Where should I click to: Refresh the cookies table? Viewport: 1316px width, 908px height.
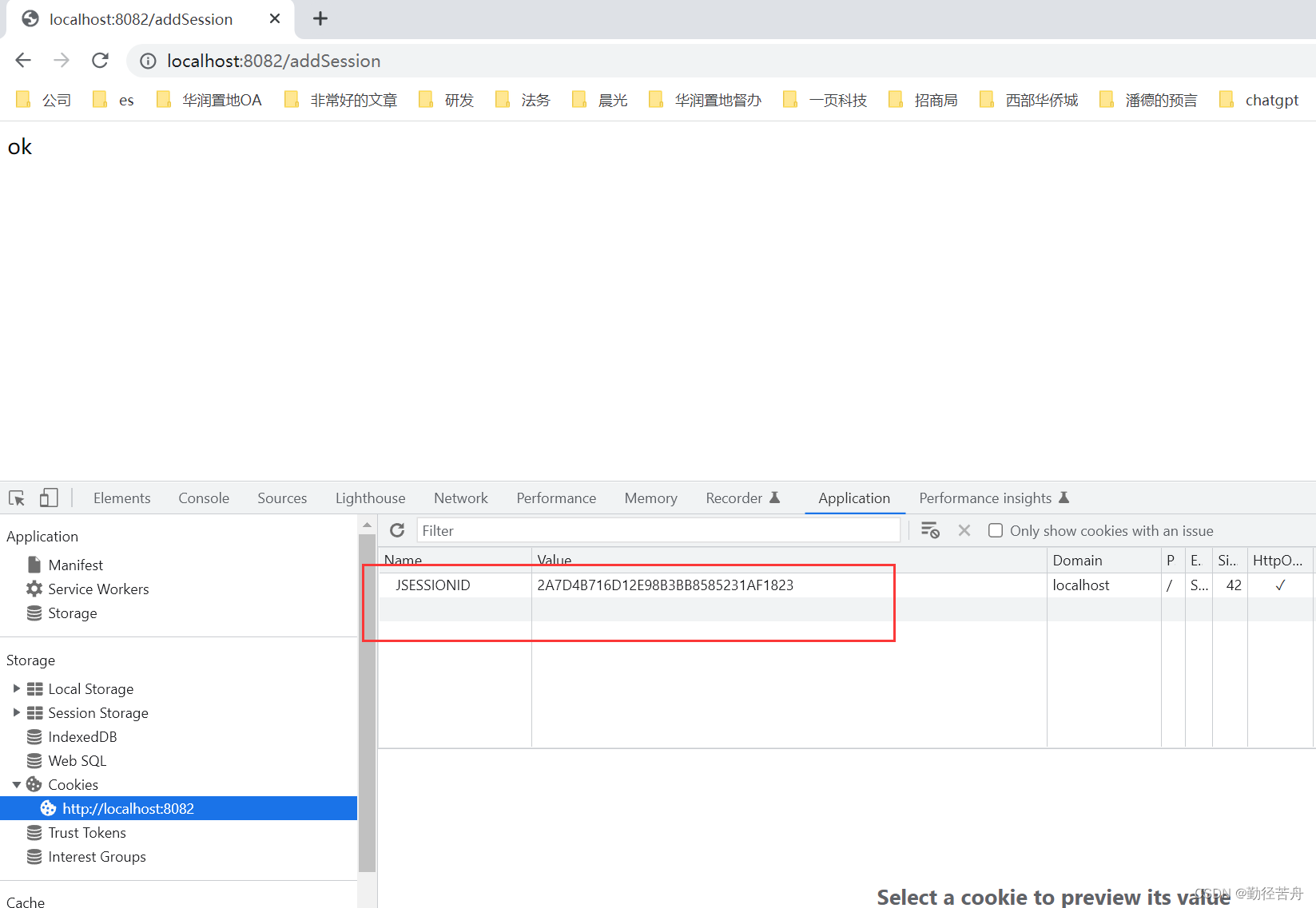(397, 530)
